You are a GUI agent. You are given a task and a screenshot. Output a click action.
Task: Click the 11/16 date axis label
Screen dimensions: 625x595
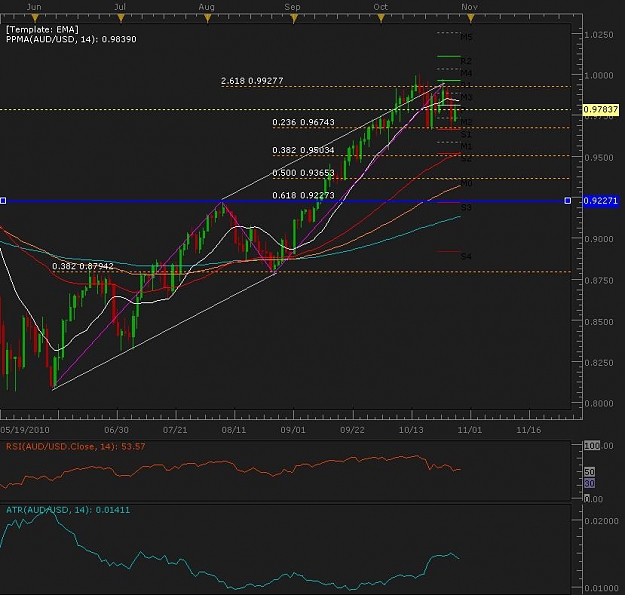[529, 430]
